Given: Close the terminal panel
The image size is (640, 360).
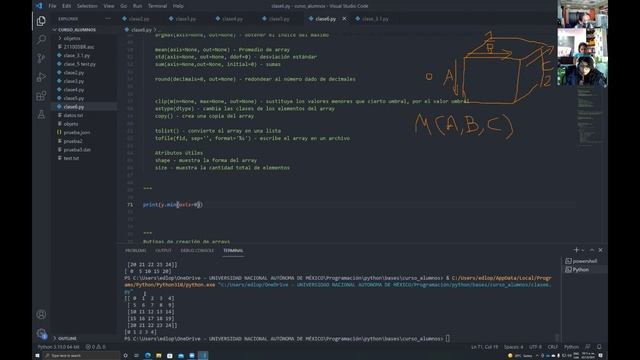Looking at the screenshot, I should (600, 250).
